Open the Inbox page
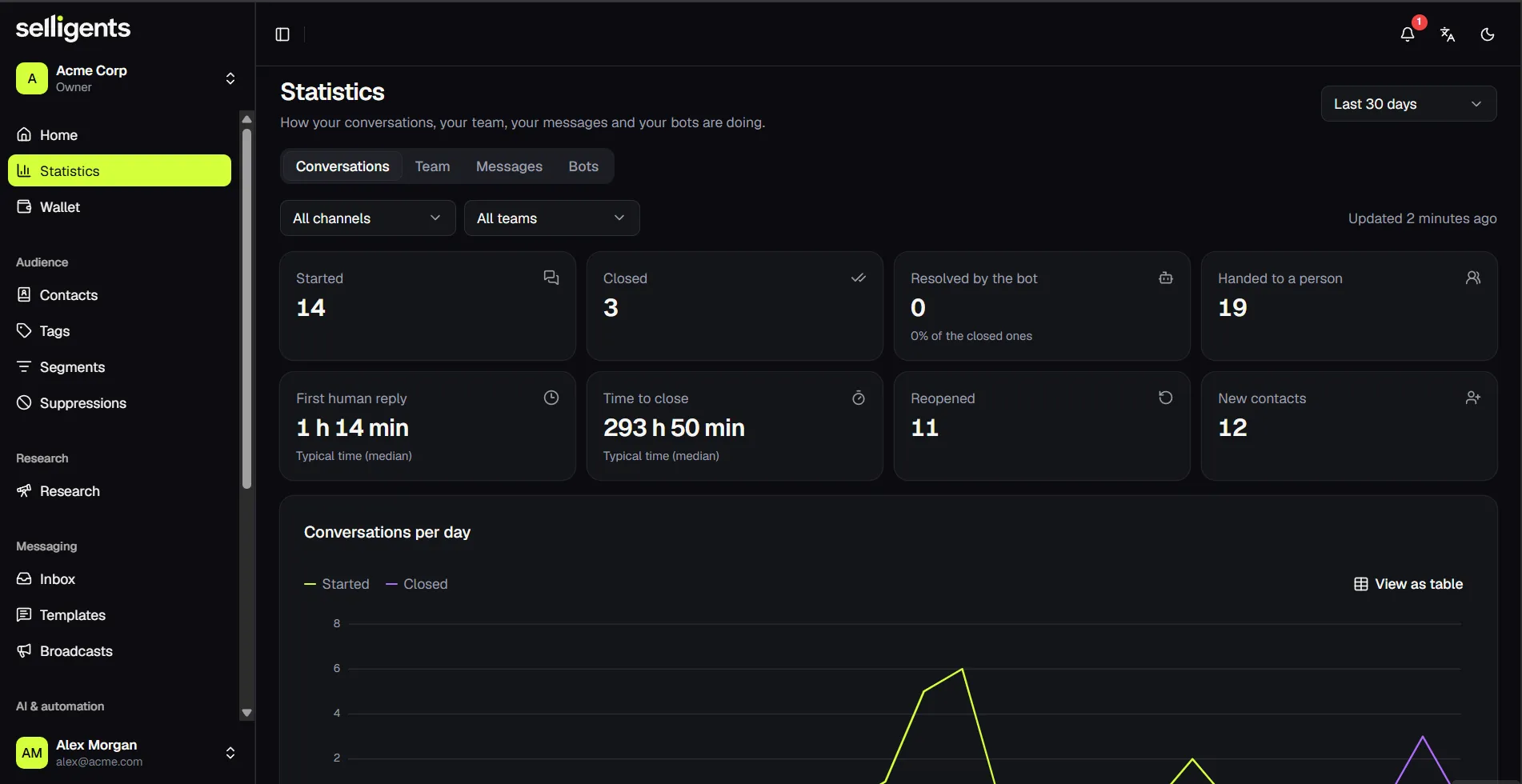The image size is (1522, 784). [119, 579]
